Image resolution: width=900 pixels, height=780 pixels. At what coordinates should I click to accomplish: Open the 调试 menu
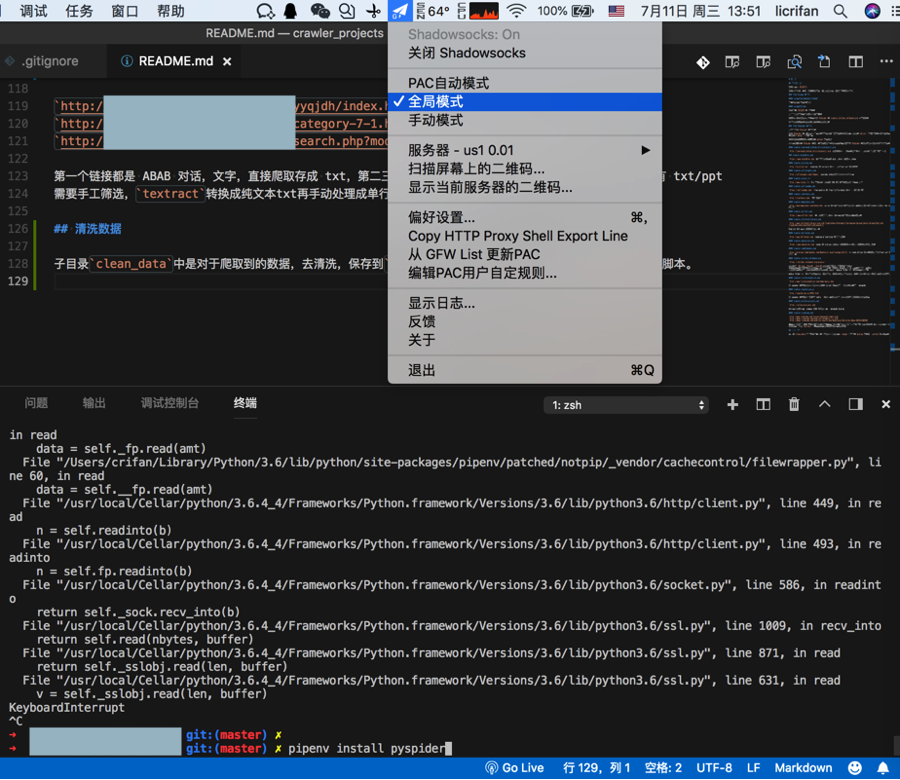33,11
